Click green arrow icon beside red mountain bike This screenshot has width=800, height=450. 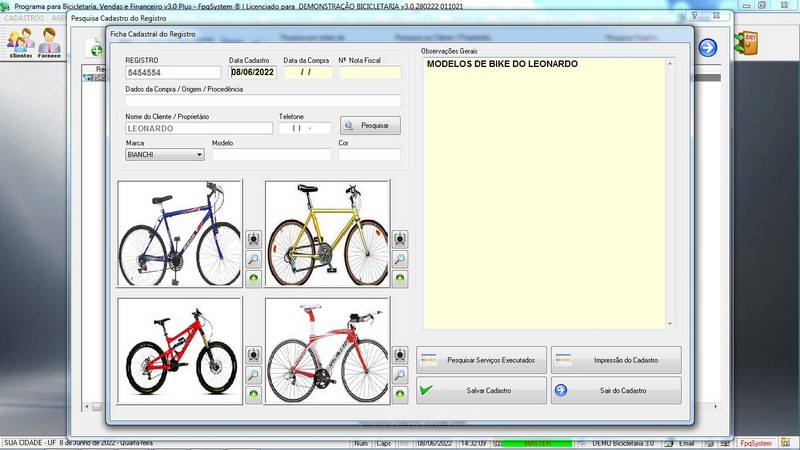(x=254, y=394)
